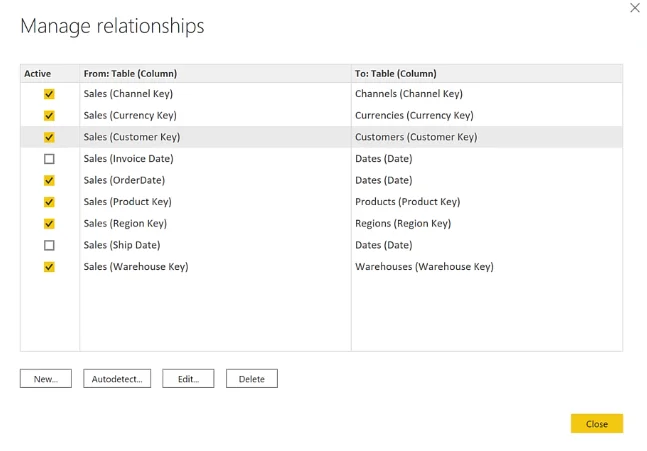
Task: Click the To: Table (Column) header
Action: point(395,73)
